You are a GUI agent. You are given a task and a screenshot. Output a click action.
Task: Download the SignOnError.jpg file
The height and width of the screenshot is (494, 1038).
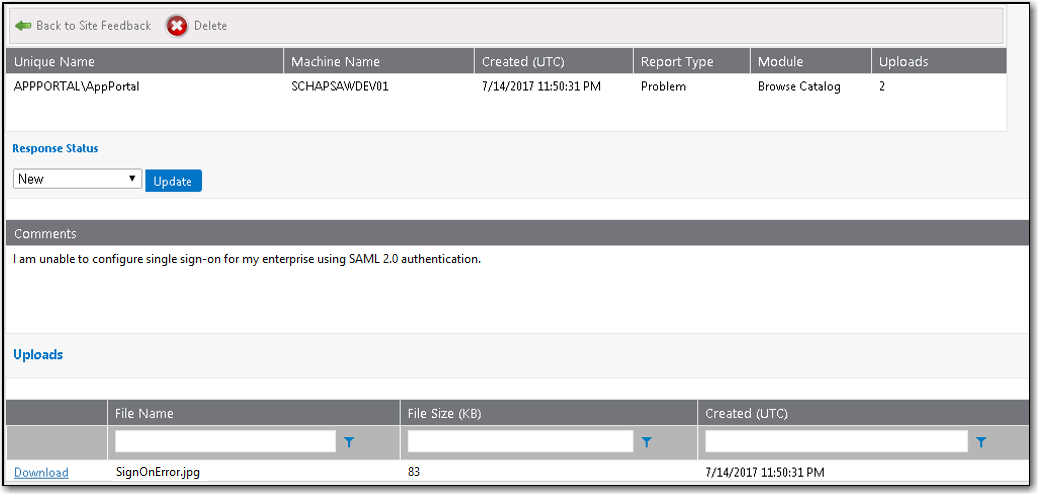click(x=41, y=473)
